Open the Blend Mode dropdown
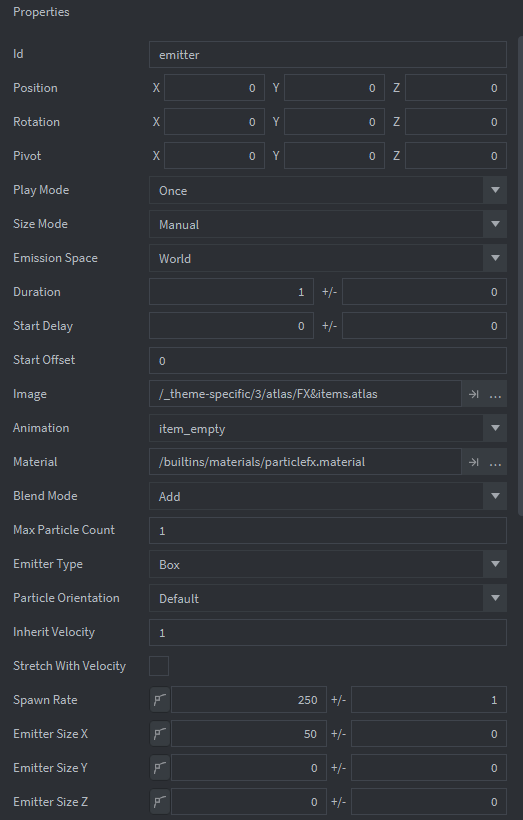The width and height of the screenshot is (523, 820). pyautogui.click(x=328, y=496)
